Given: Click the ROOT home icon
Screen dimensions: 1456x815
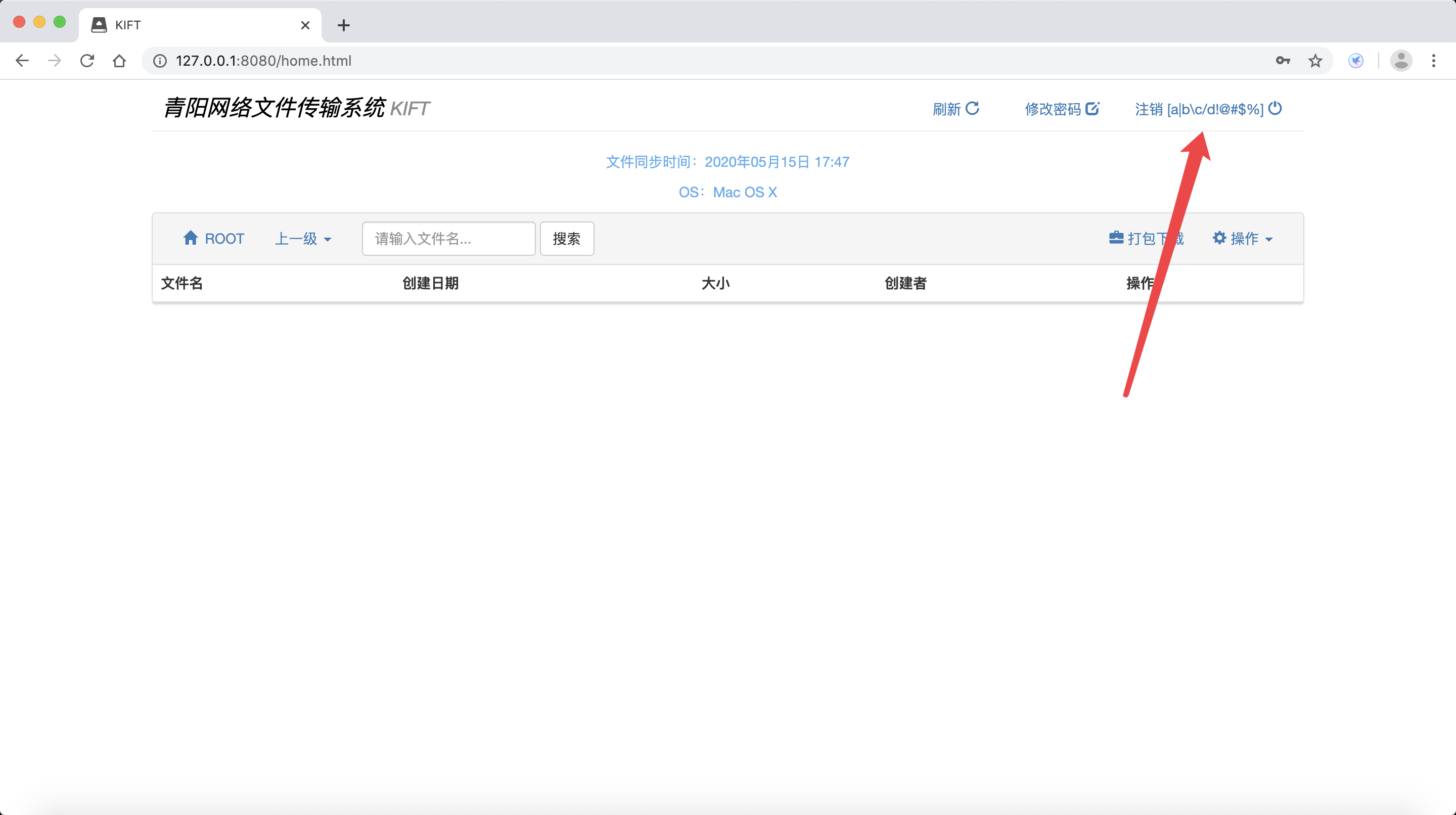Looking at the screenshot, I should point(191,238).
